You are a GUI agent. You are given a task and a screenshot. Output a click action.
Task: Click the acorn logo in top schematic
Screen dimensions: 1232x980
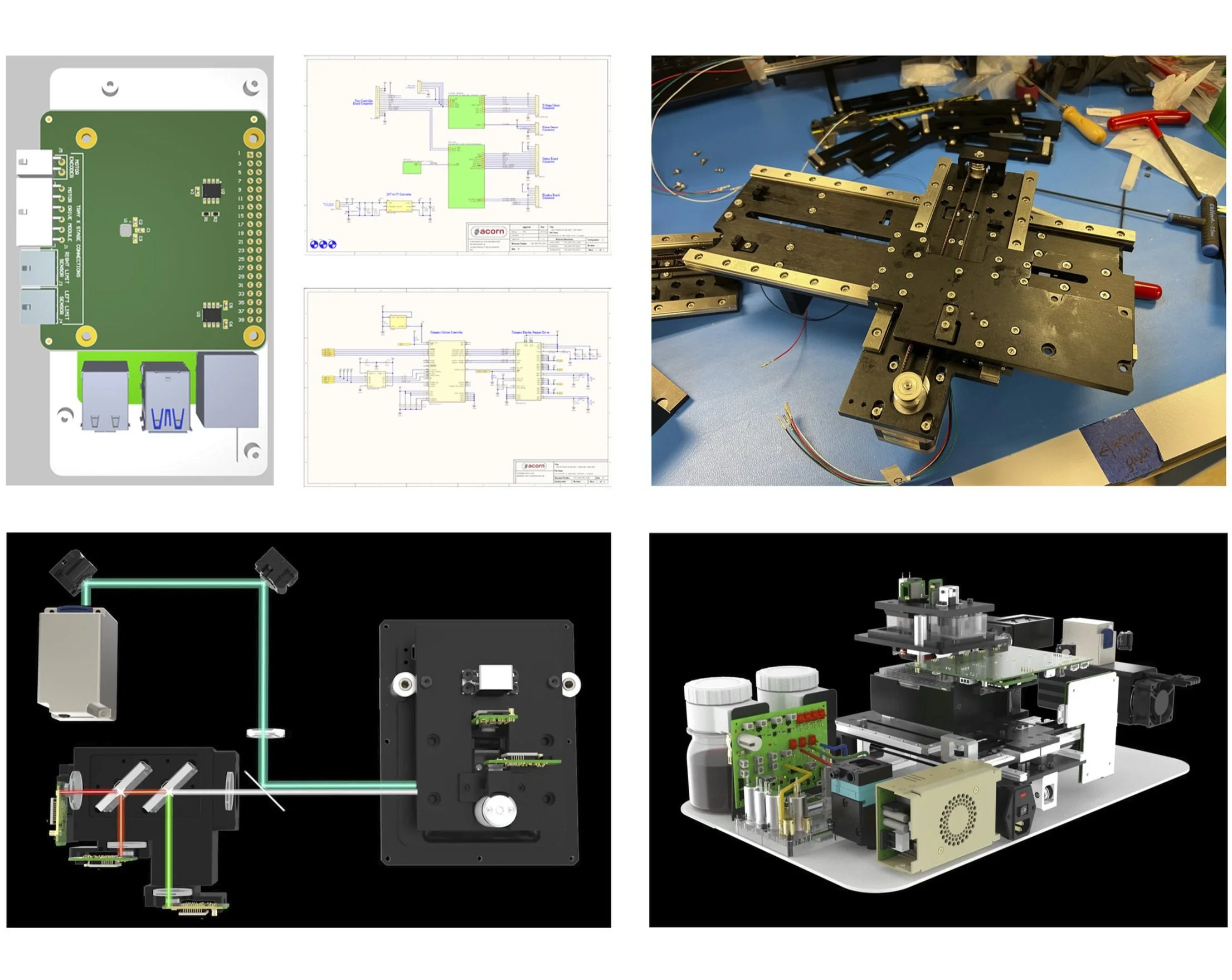point(488,231)
